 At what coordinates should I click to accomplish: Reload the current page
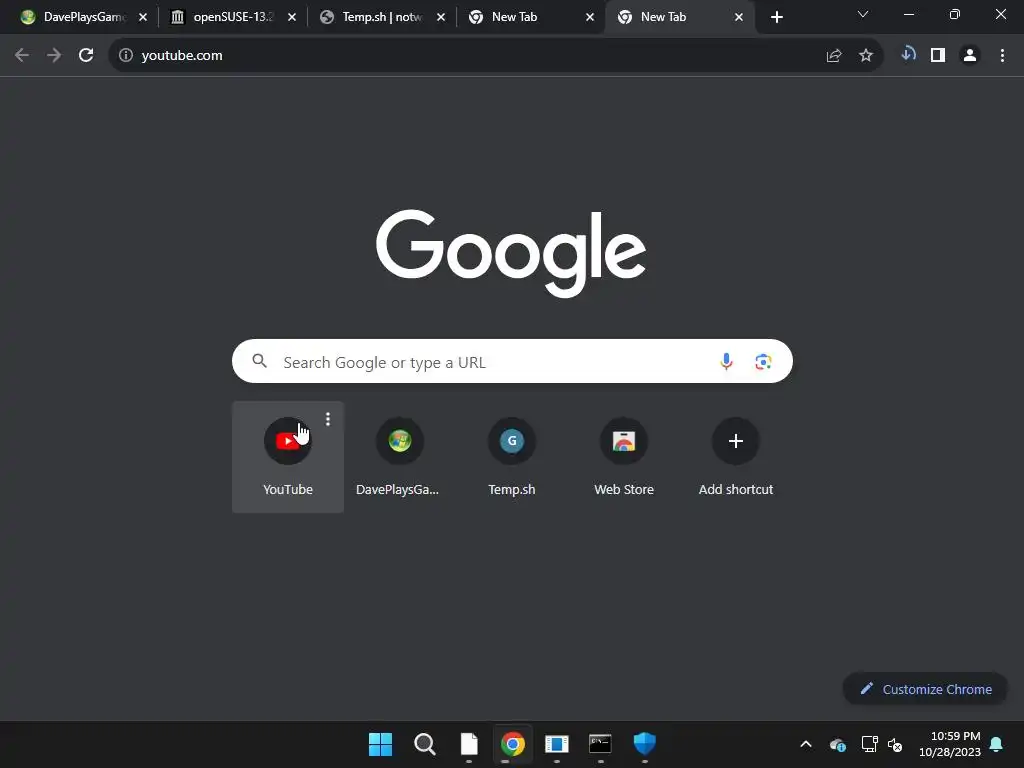point(86,56)
